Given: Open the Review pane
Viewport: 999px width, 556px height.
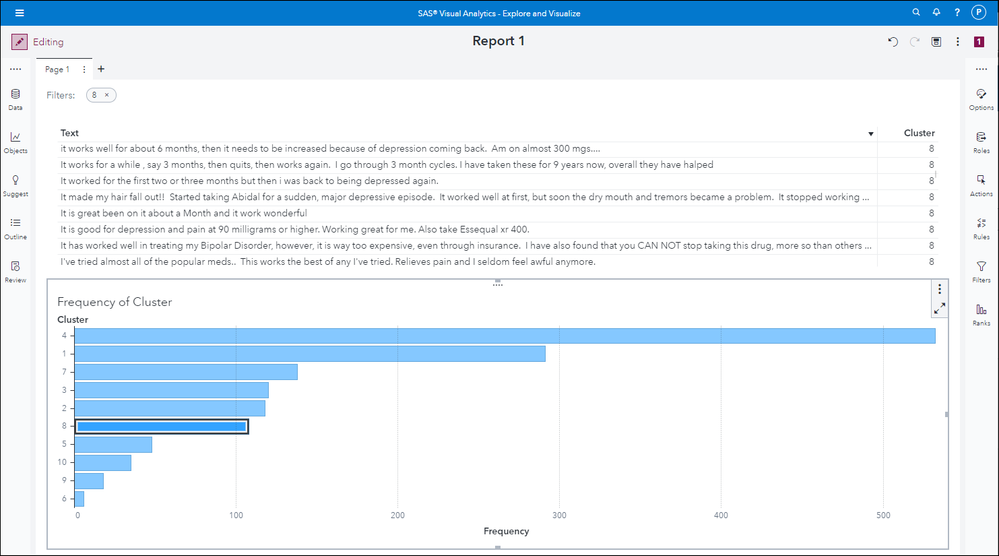Looking at the screenshot, I should click(15, 272).
